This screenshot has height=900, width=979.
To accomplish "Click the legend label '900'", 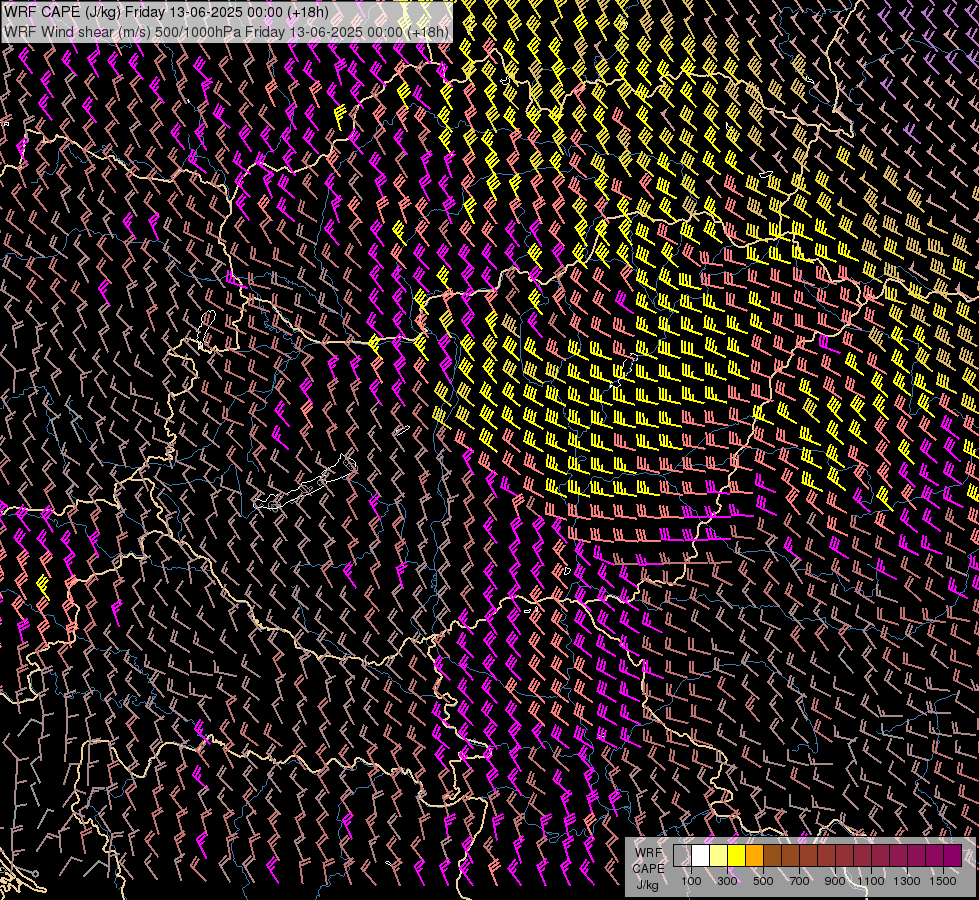I will point(835,881).
